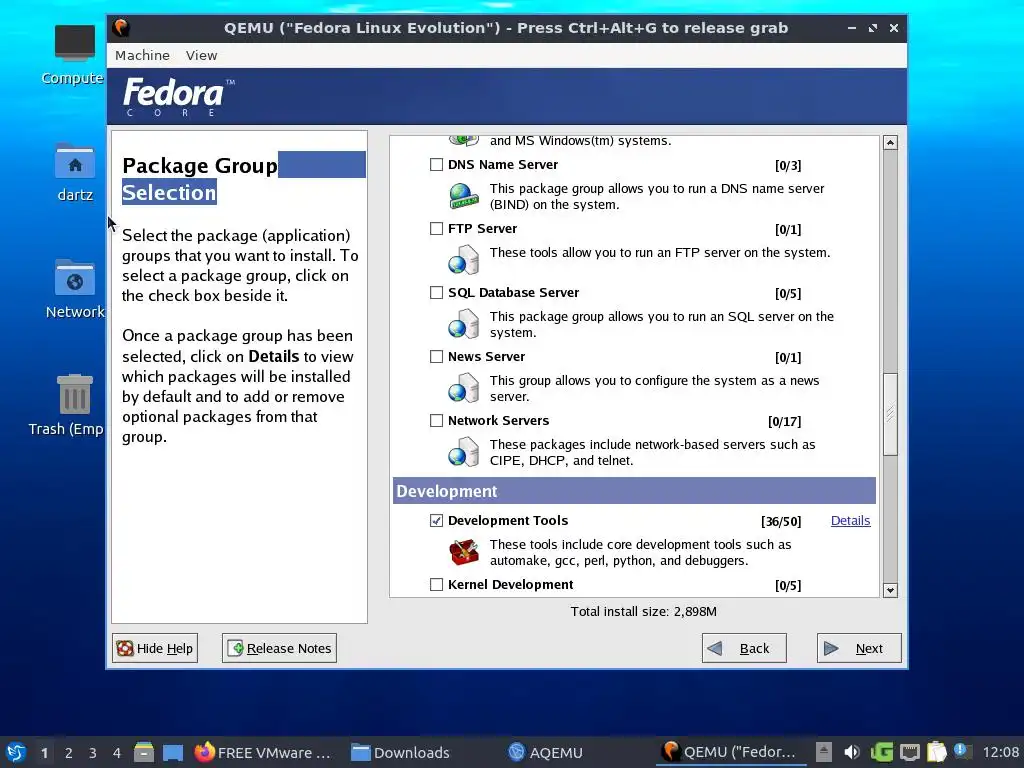Click the Development section header
The height and width of the screenshot is (768, 1024).
[634, 491]
